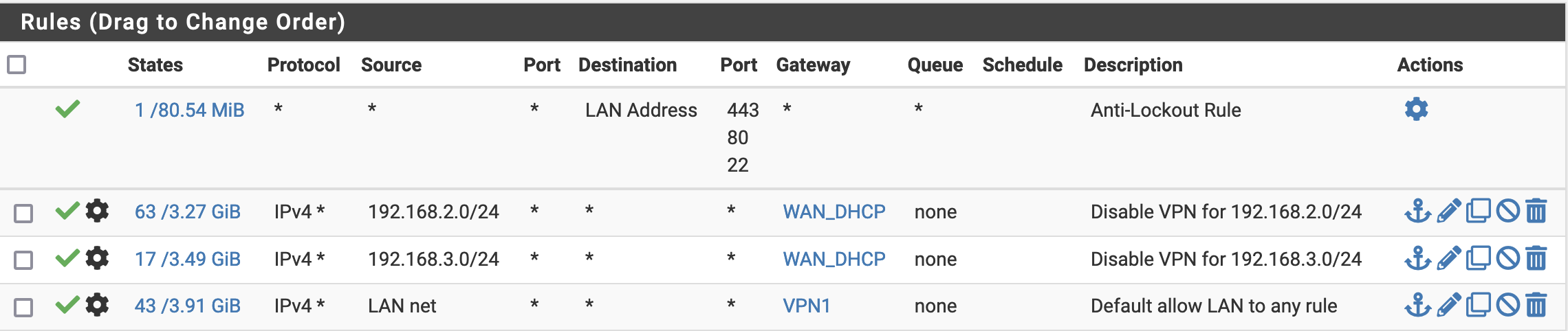Open WAN_DHCP gateway for 192.168.2.0/24 rule
The width and height of the screenshot is (1568, 331).
tap(834, 212)
